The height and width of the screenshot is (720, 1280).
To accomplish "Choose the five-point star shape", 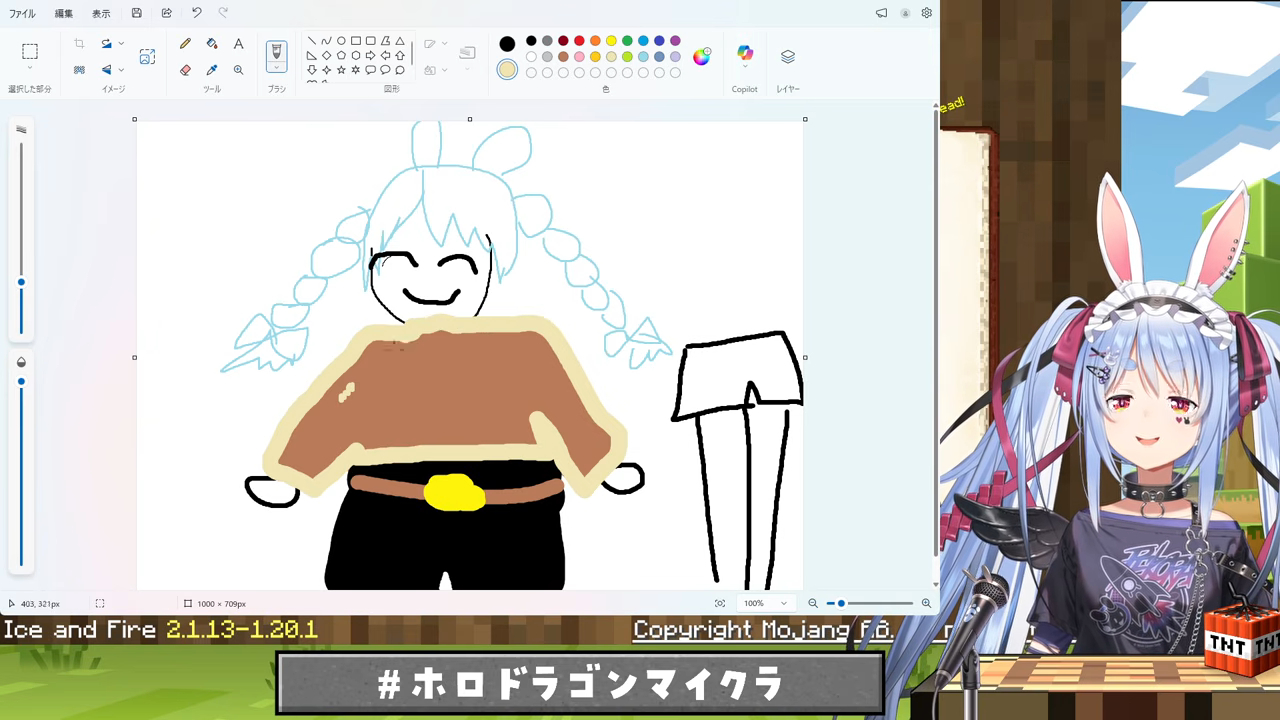I will pos(341,70).
